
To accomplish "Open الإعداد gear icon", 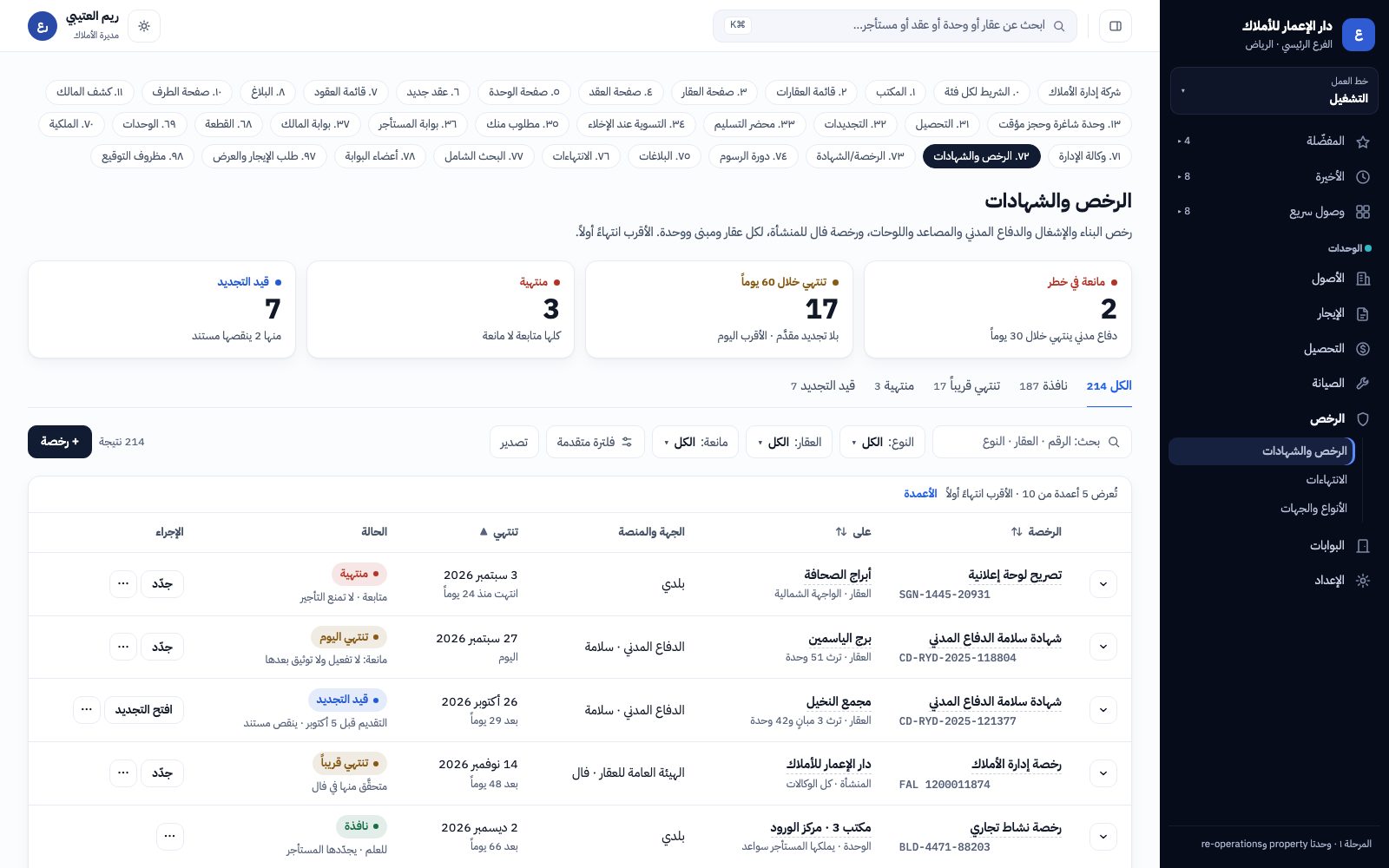I will [x=1363, y=581].
